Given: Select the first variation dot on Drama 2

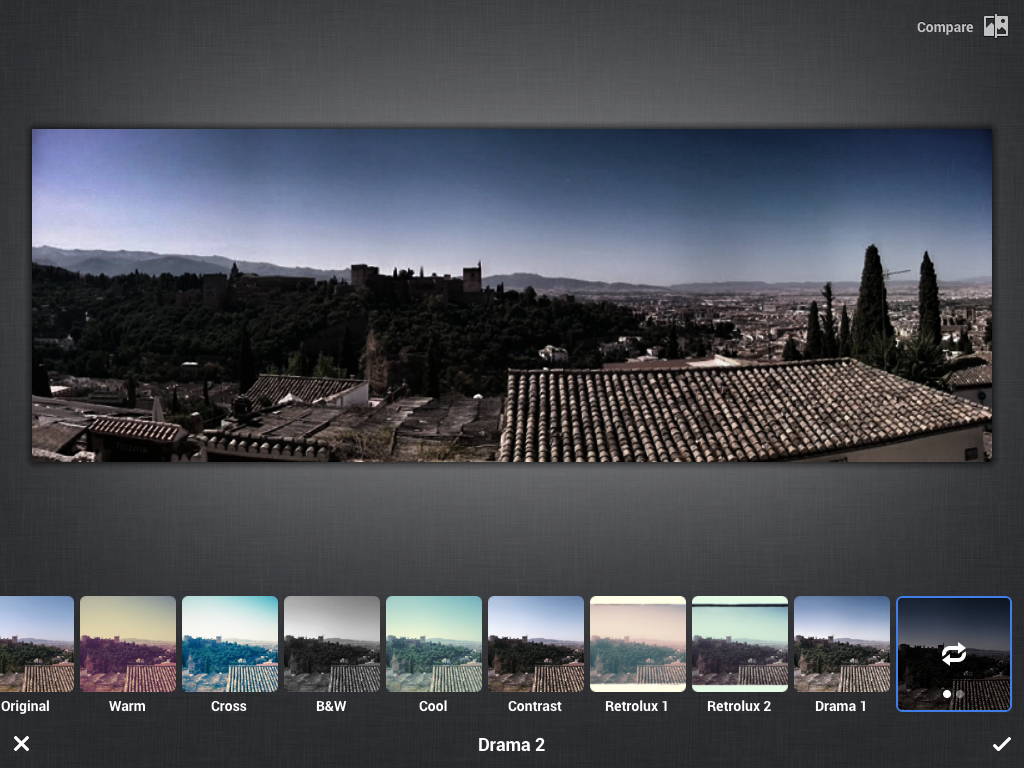Looking at the screenshot, I should pos(947,694).
